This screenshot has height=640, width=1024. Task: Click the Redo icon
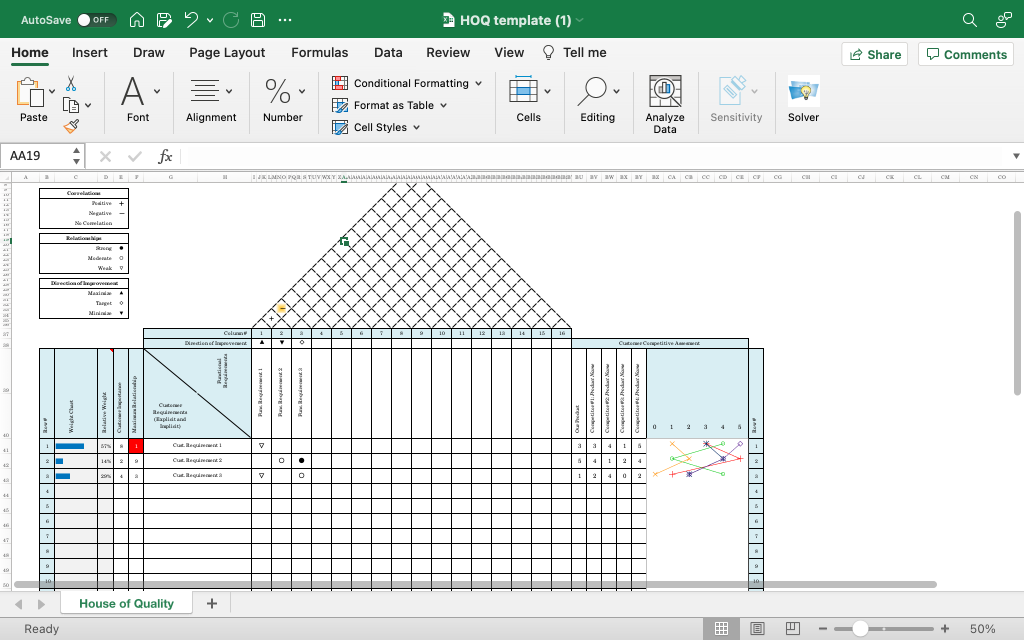coord(231,20)
